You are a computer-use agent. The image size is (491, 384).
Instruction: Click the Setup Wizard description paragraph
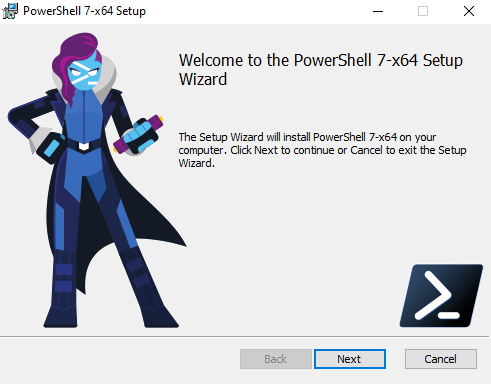pos(322,150)
